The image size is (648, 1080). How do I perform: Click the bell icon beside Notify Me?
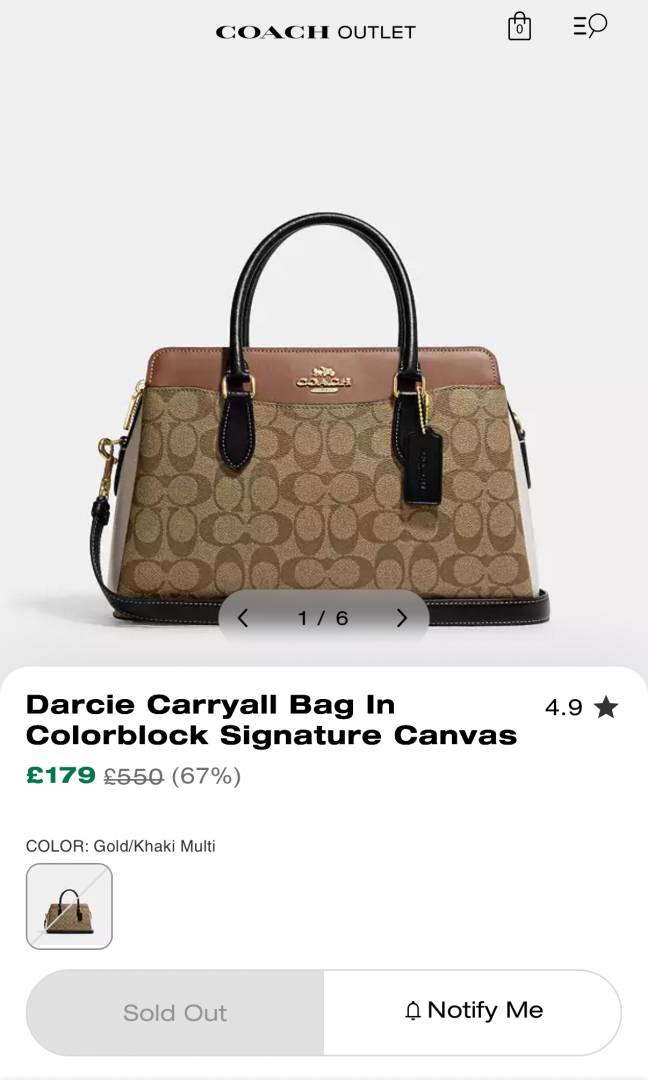(x=412, y=1010)
